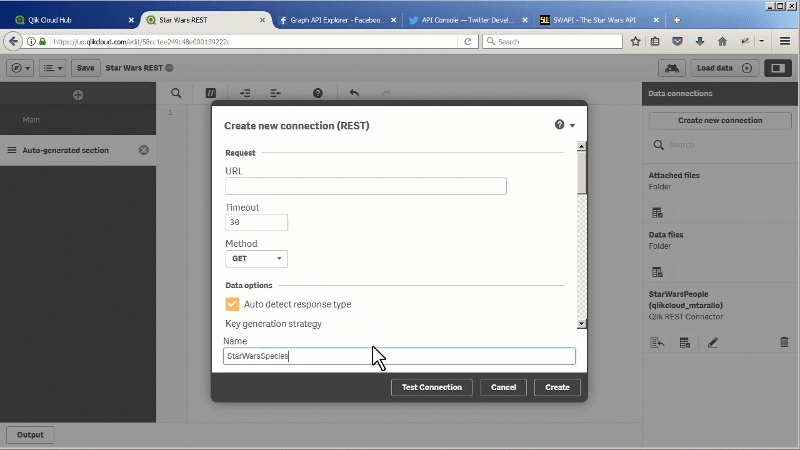Open the list menu dropdown beside Save
Screen dimensions: 800x450
(53, 68)
